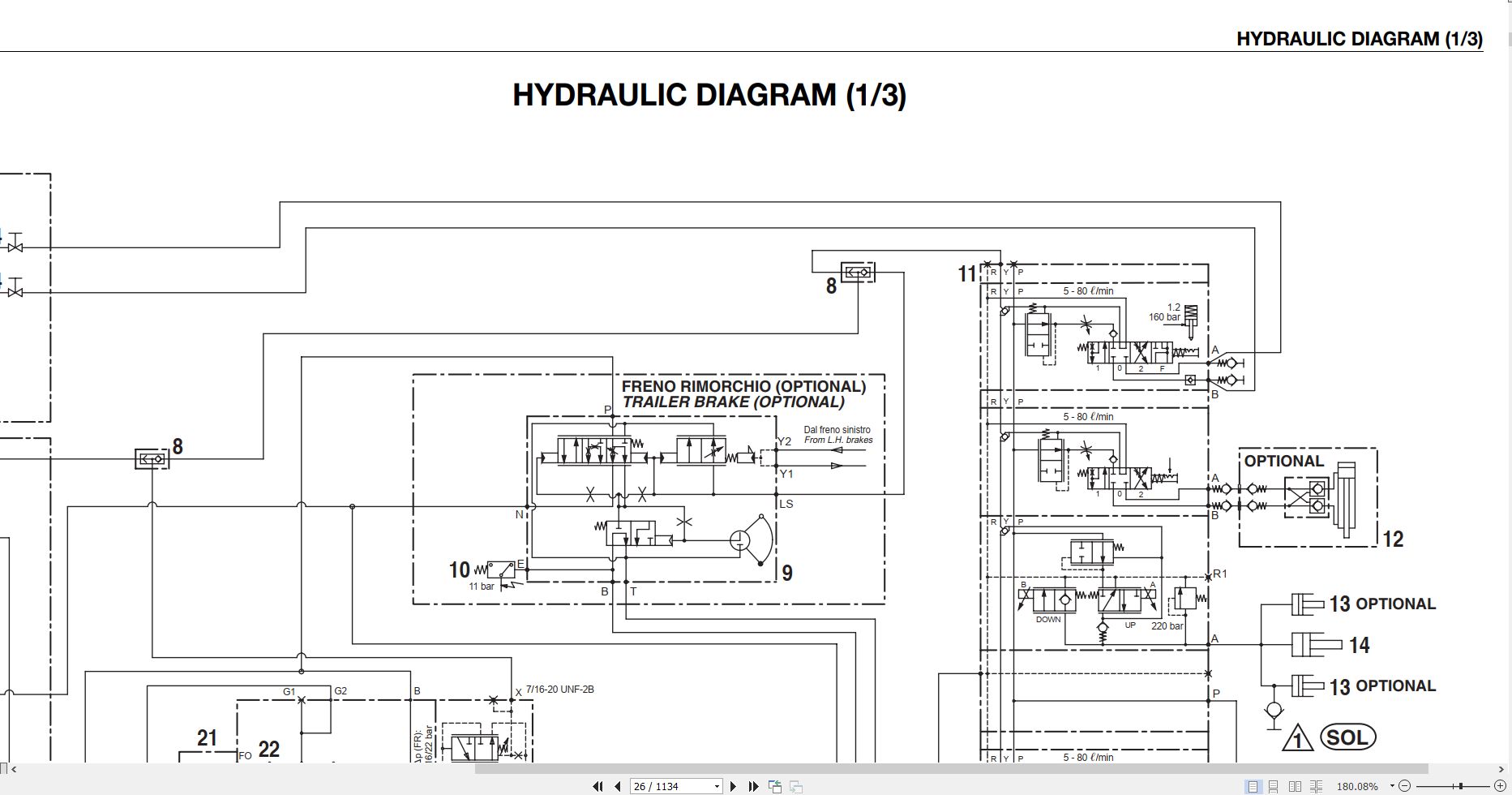Click the previous view icon
Image resolution: width=1512 pixels, height=795 pixels.
(x=775, y=786)
